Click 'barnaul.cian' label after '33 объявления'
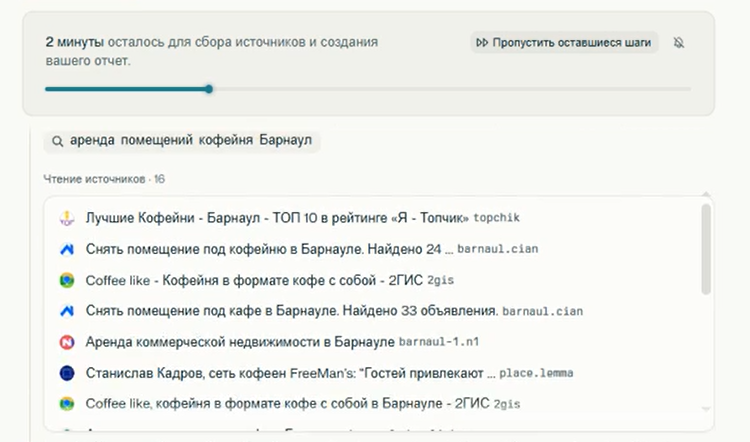Screen dimensions: 750x442 tap(542, 311)
